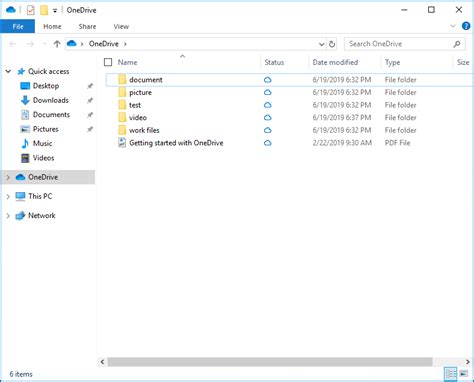This screenshot has width=474, height=382.
Task: Go forward with the Forward arrow
Action: tap(30, 44)
